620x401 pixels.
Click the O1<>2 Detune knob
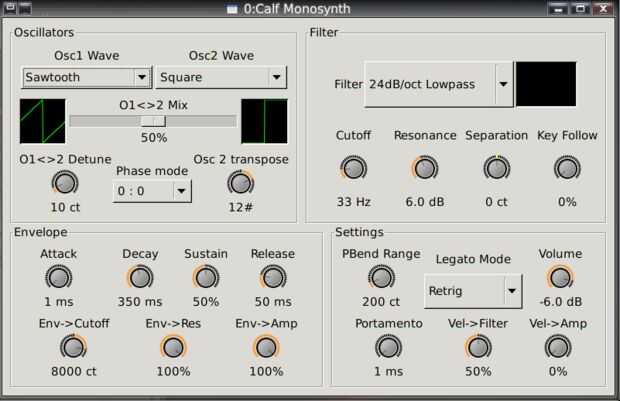(65, 183)
